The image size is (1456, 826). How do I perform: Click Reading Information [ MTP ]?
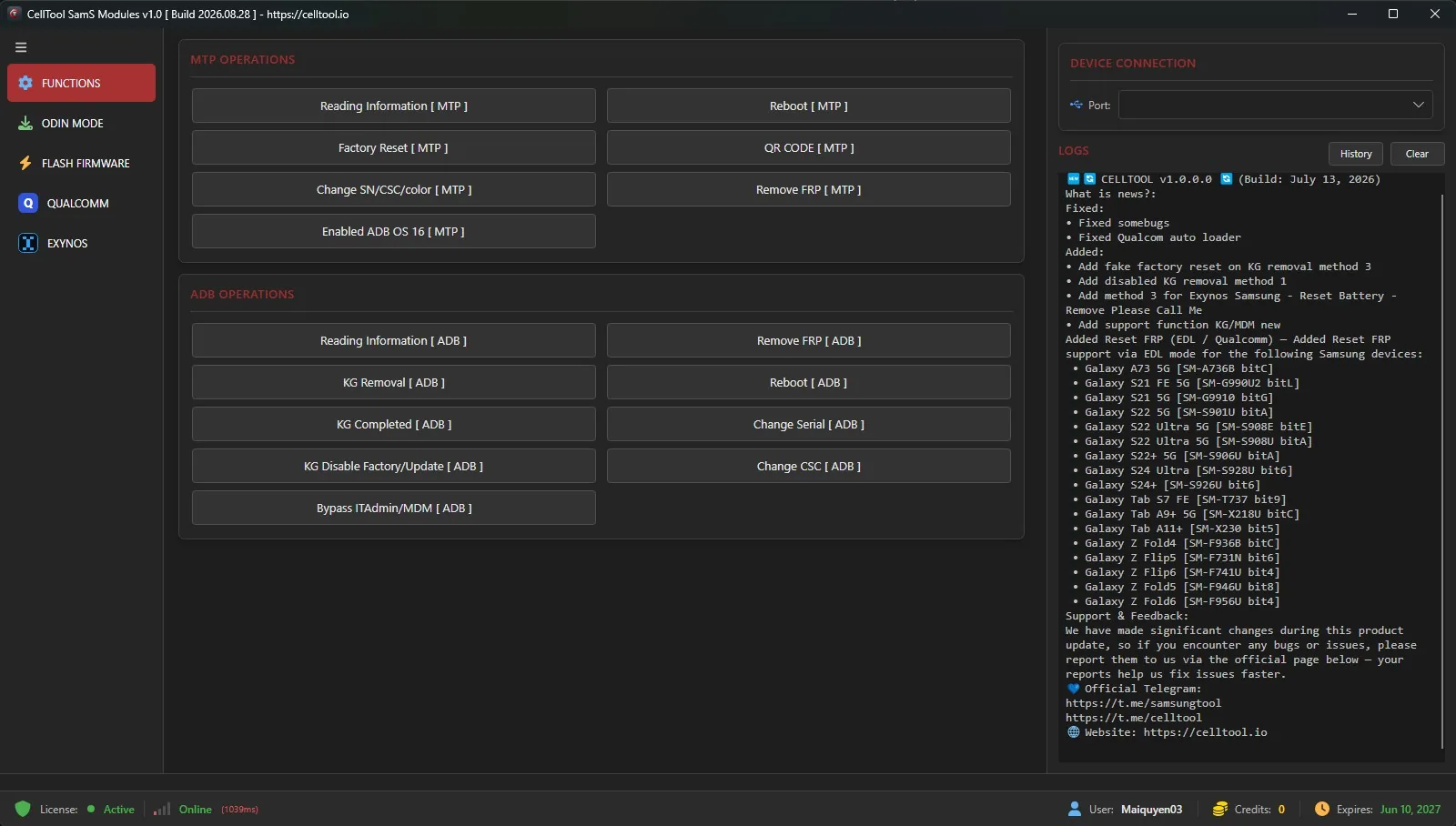(393, 106)
